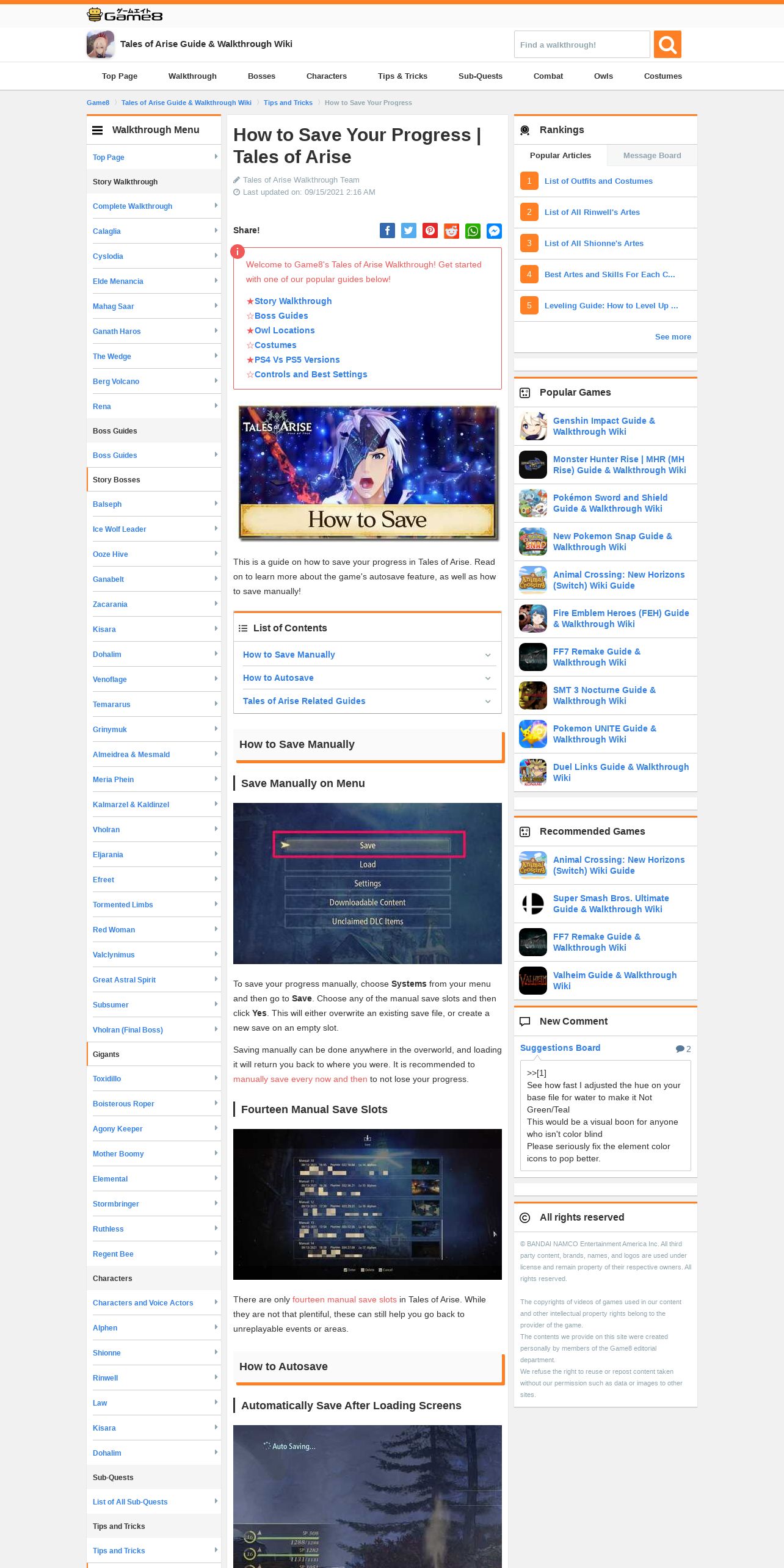Open Super Smash Bros. Ultimate icon
This screenshot has height=1568, width=784.
click(x=533, y=904)
